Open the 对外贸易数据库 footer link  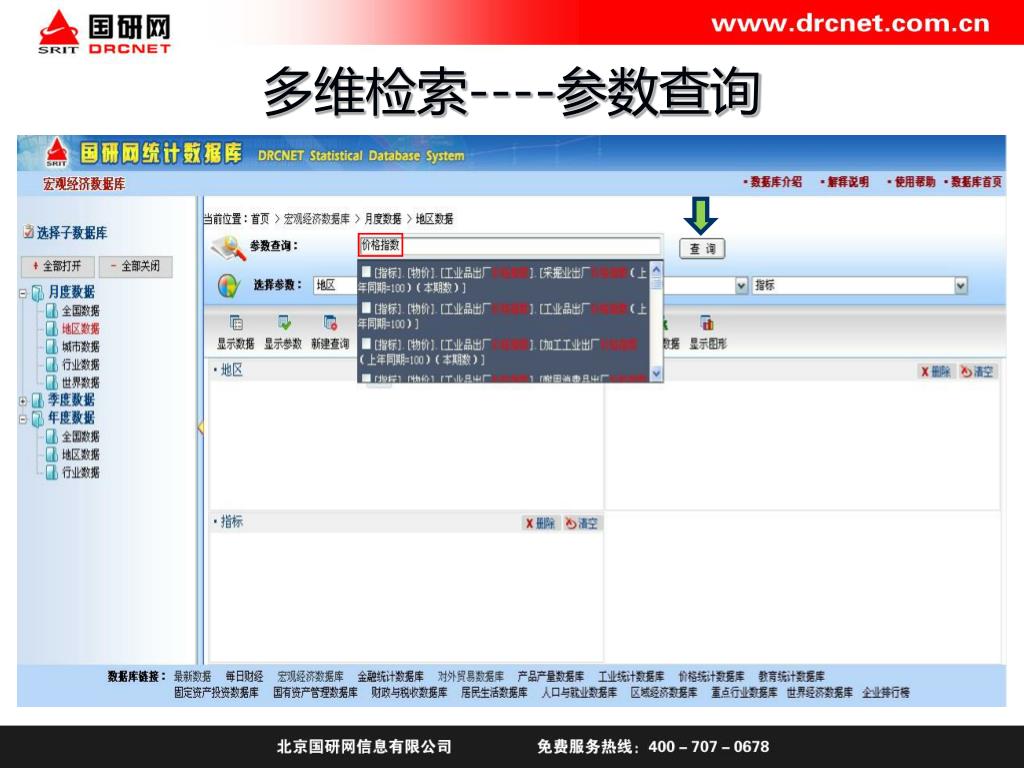pyautogui.click(x=470, y=677)
